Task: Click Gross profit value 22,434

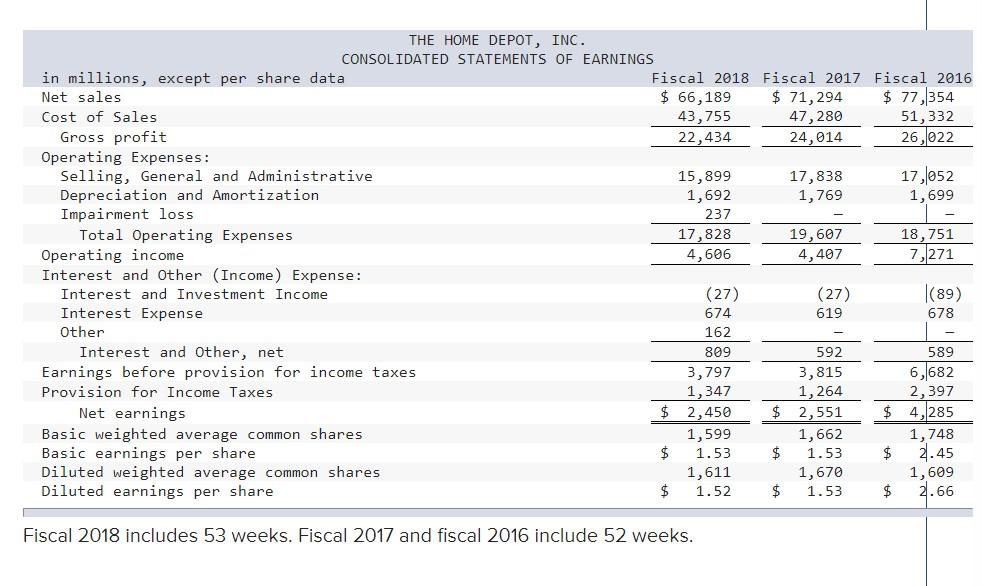Action: tap(705, 137)
